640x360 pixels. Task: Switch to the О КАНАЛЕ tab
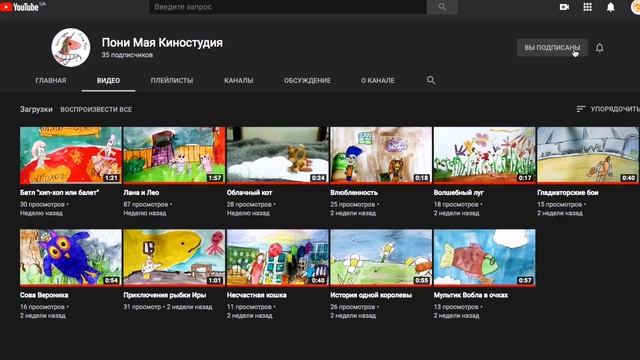[378, 80]
